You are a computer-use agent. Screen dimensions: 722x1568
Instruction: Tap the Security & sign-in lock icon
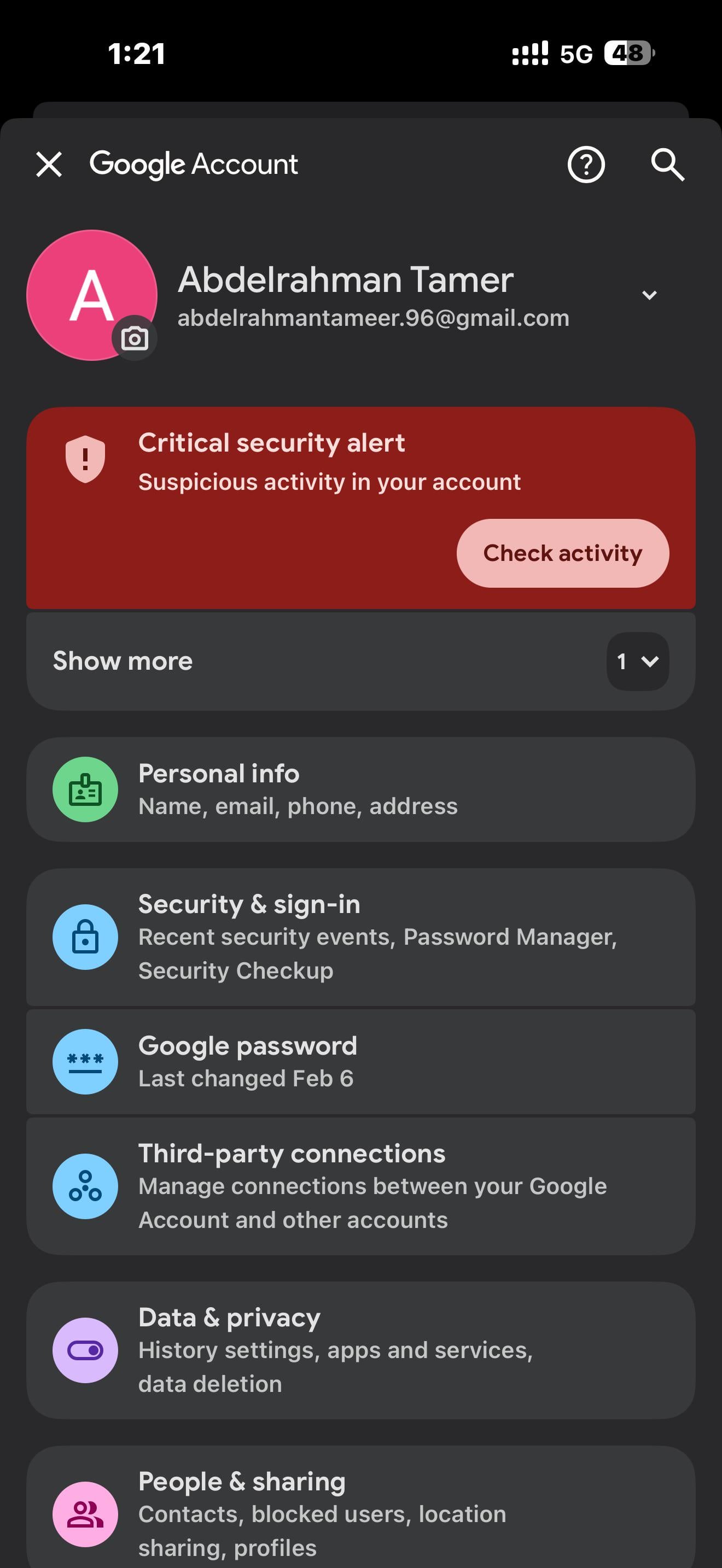pyautogui.click(x=85, y=937)
